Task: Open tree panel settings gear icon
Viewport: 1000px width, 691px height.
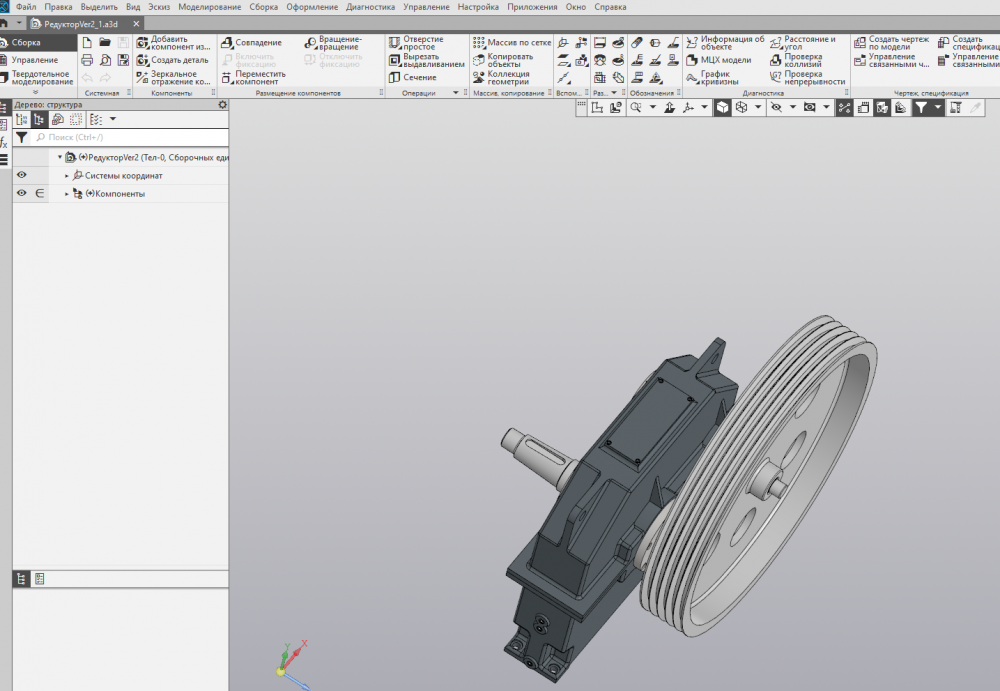Action: tap(222, 104)
